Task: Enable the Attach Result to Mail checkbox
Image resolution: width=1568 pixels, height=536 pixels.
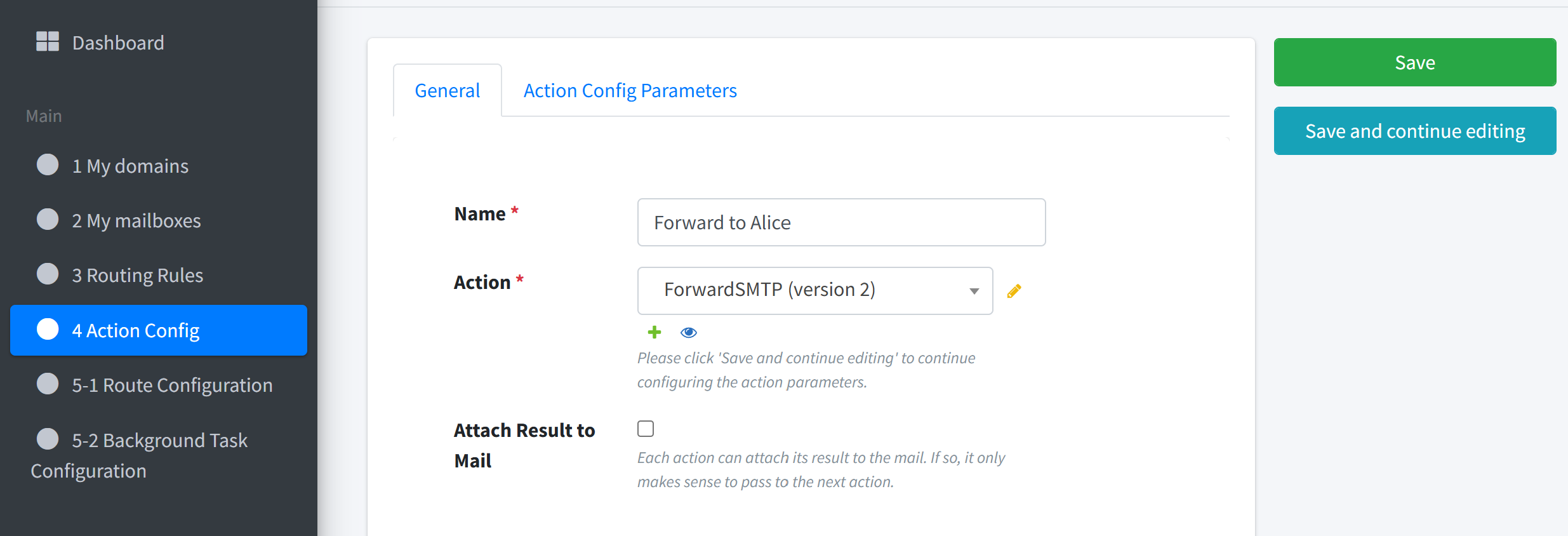Action: click(646, 429)
